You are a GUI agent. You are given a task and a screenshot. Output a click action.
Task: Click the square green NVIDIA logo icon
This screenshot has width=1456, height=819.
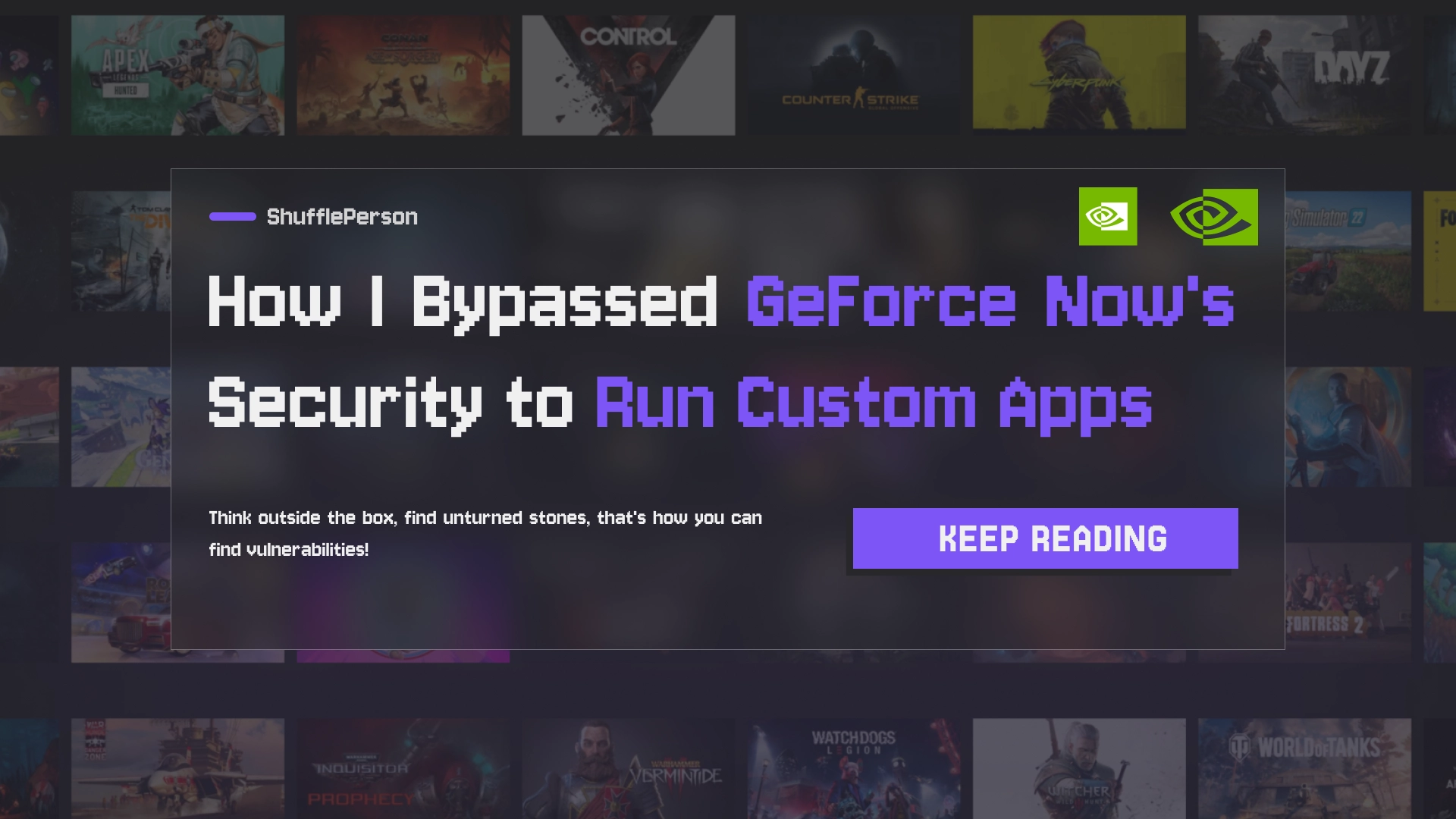[1108, 216]
